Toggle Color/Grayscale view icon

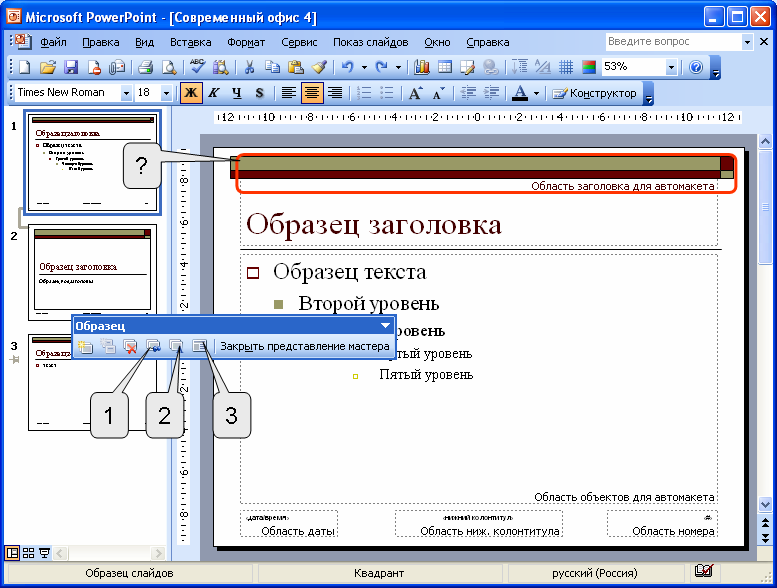(x=589, y=67)
